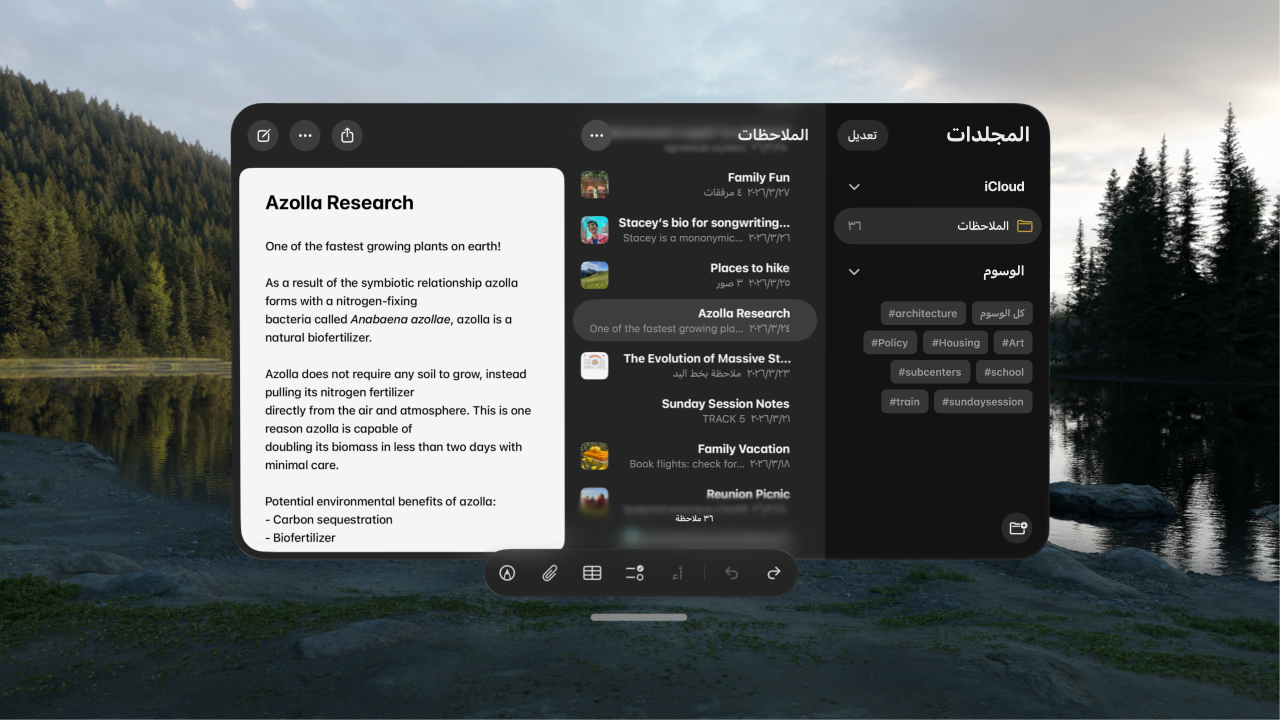Add a checklist to the note
The image size is (1282, 721).
(x=634, y=573)
